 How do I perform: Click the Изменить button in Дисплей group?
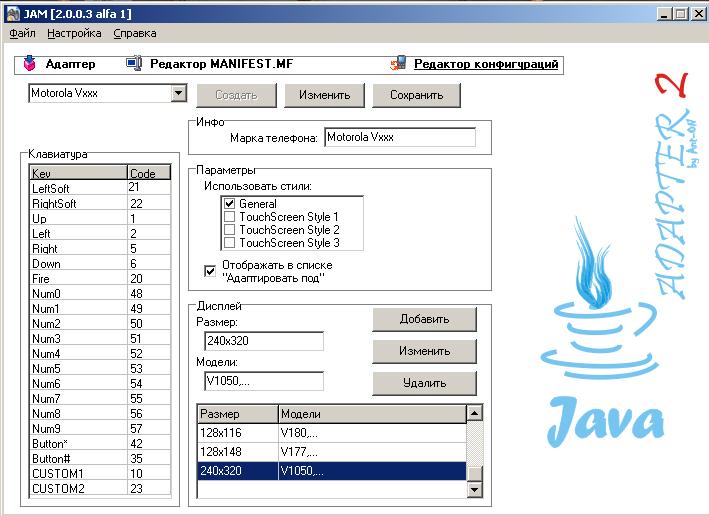pos(424,351)
